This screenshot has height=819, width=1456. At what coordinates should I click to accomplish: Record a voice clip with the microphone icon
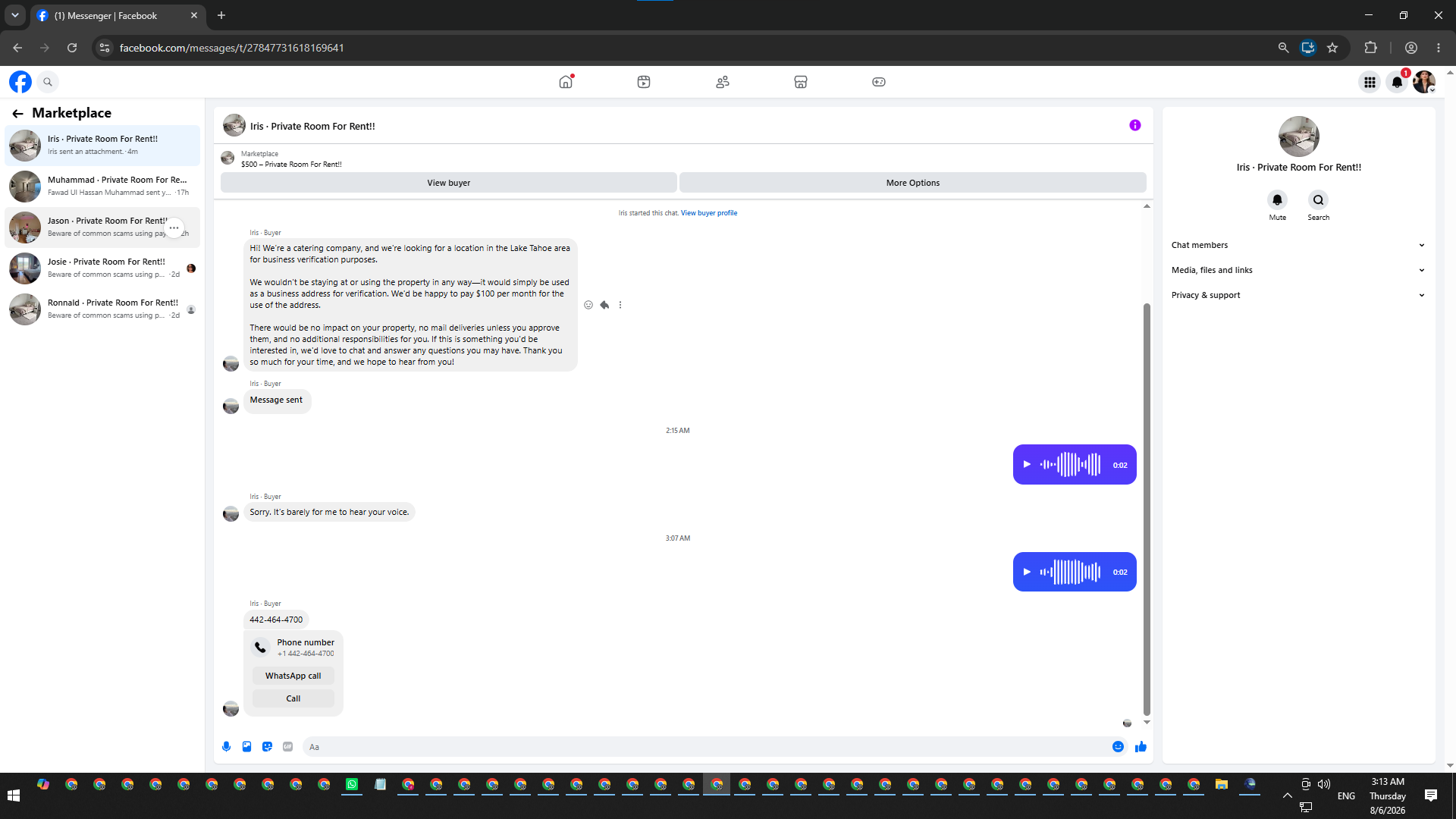coord(226,747)
